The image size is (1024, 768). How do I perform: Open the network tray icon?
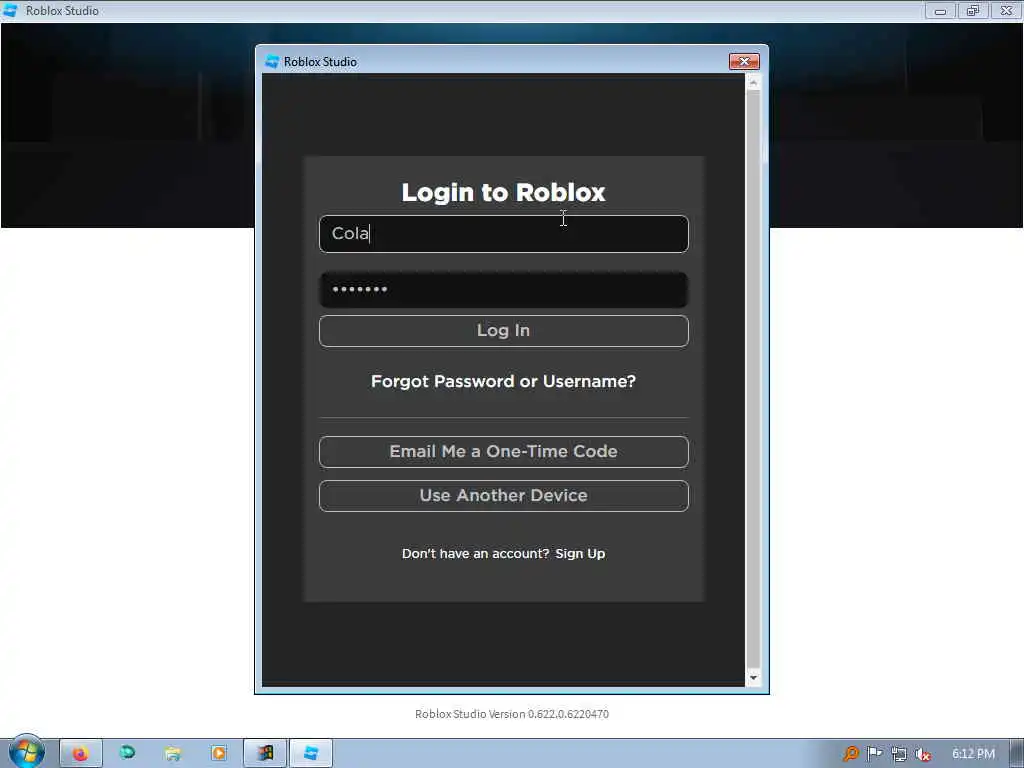(899, 754)
